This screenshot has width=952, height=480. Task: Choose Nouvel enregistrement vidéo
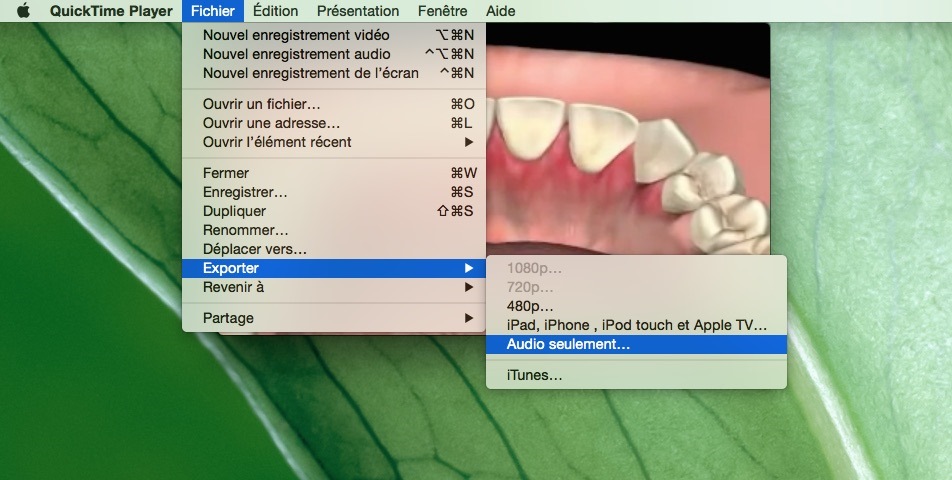pos(334,35)
